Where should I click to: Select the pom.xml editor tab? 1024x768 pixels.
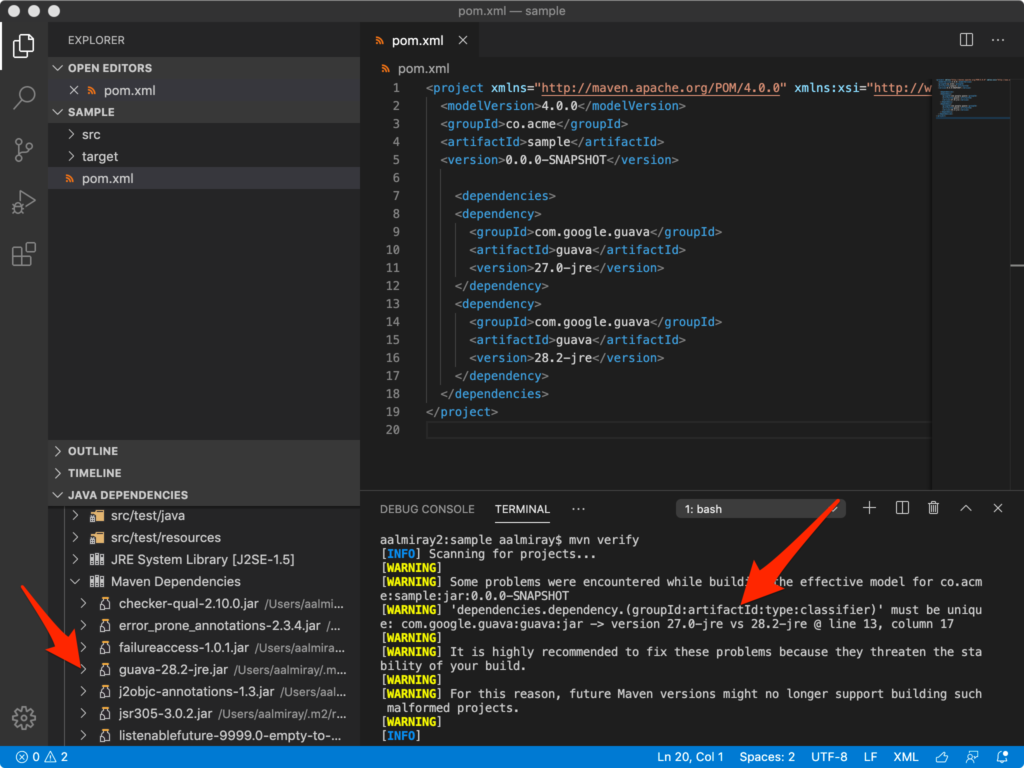pyautogui.click(x=417, y=40)
